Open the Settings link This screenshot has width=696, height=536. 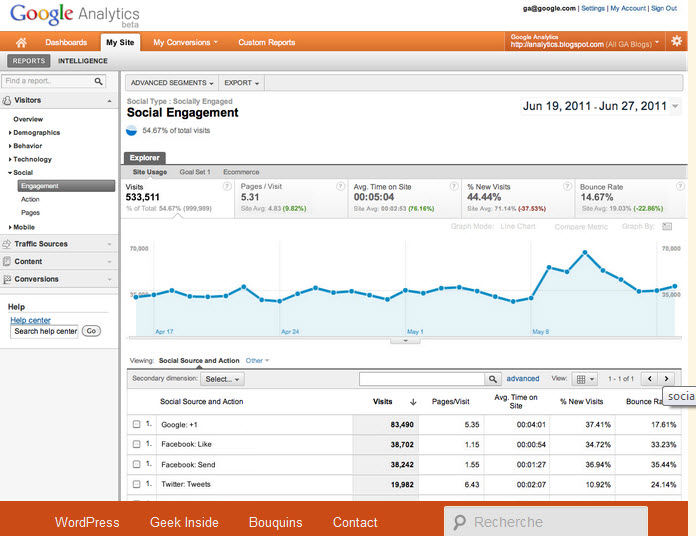click(593, 8)
